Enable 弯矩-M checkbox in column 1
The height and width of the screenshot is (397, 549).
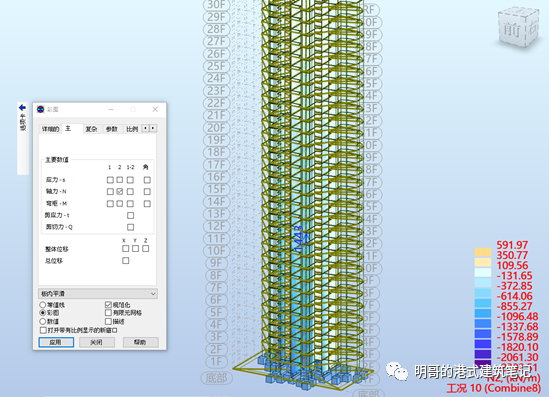[110, 203]
